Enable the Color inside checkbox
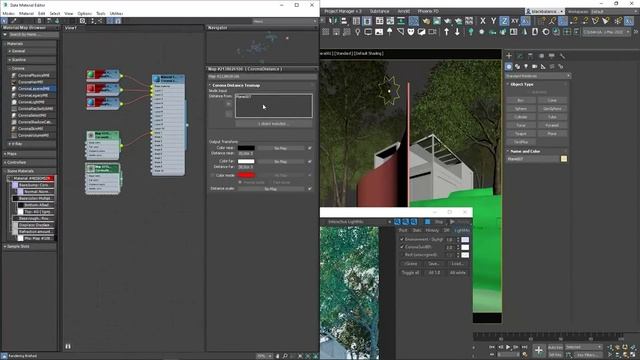This screenshot has width=640, height=360. (x=212, y=175)
